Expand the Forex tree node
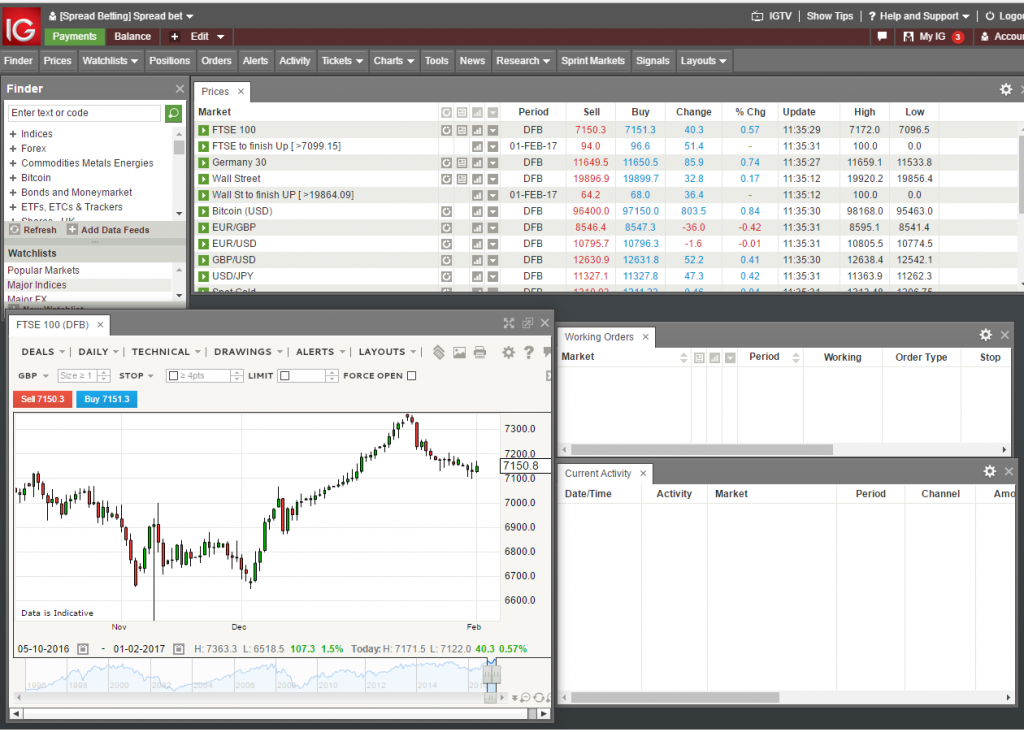 pos(12,149)
